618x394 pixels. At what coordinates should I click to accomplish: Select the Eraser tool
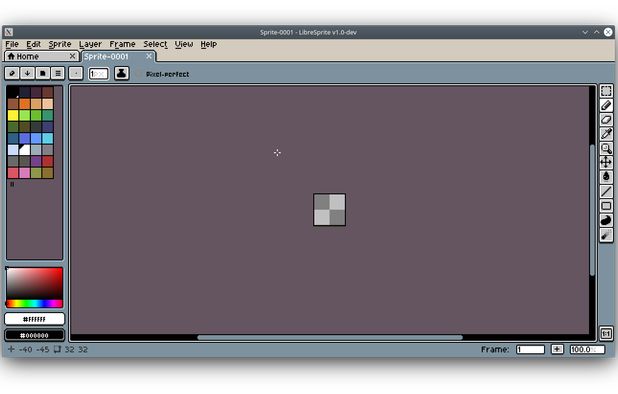click(x=606, y=120)
